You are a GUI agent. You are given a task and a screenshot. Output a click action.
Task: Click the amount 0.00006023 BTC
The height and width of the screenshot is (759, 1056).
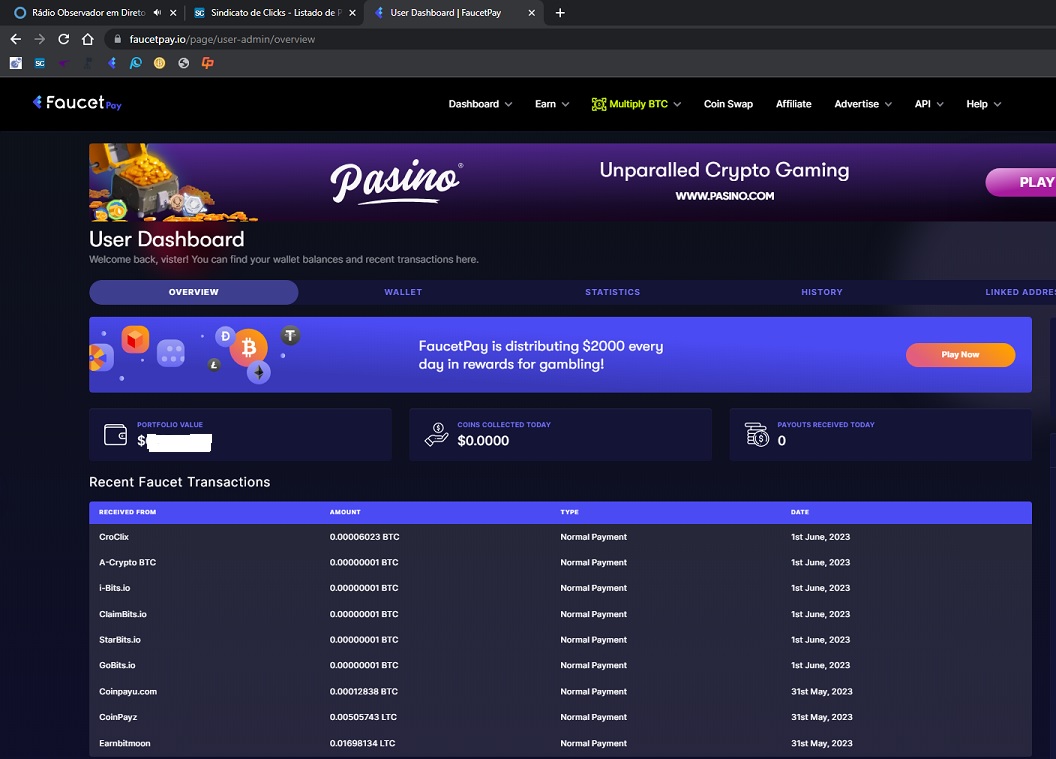[364, 537]
